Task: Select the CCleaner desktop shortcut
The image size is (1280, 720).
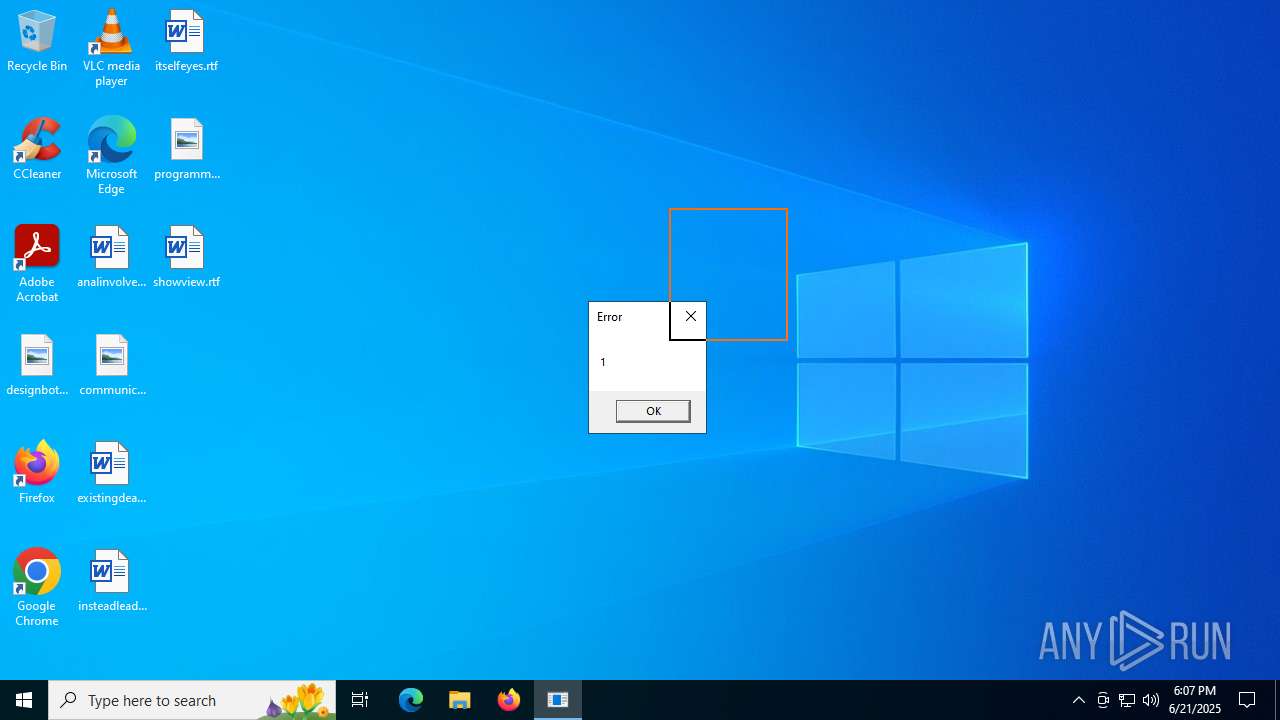Action: tap(37, 150)
